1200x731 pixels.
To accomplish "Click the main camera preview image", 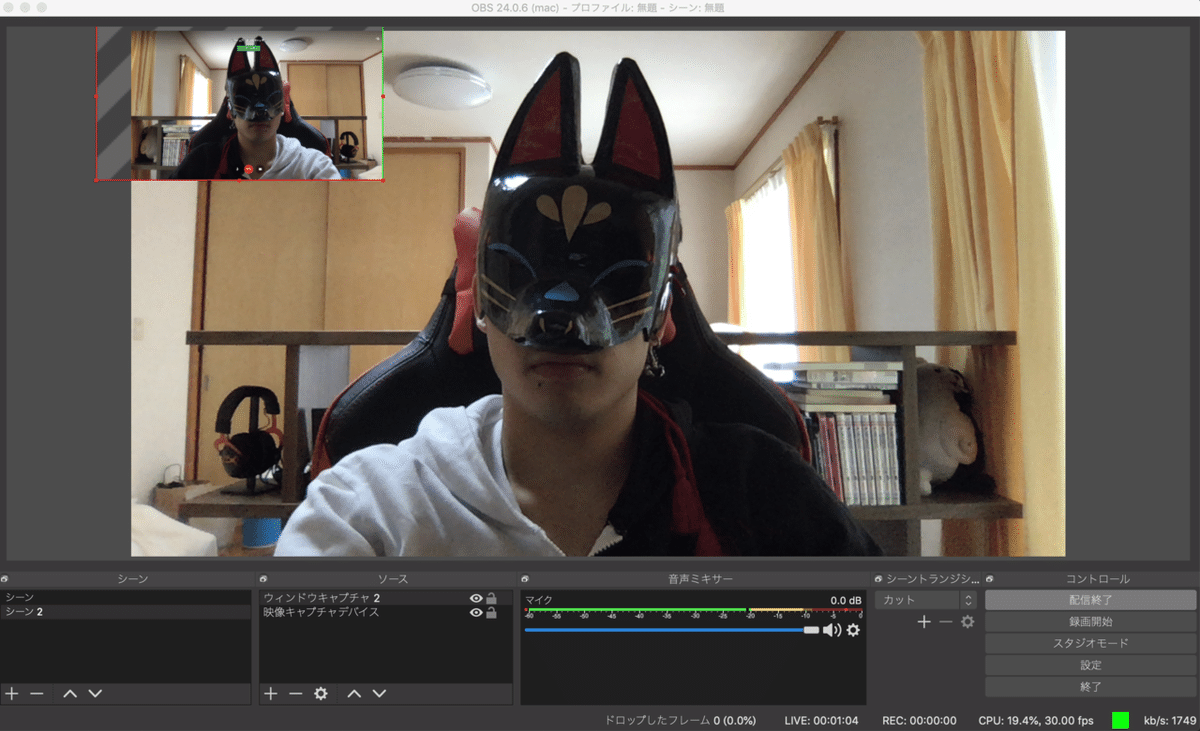I will click(x=598, y=293).
